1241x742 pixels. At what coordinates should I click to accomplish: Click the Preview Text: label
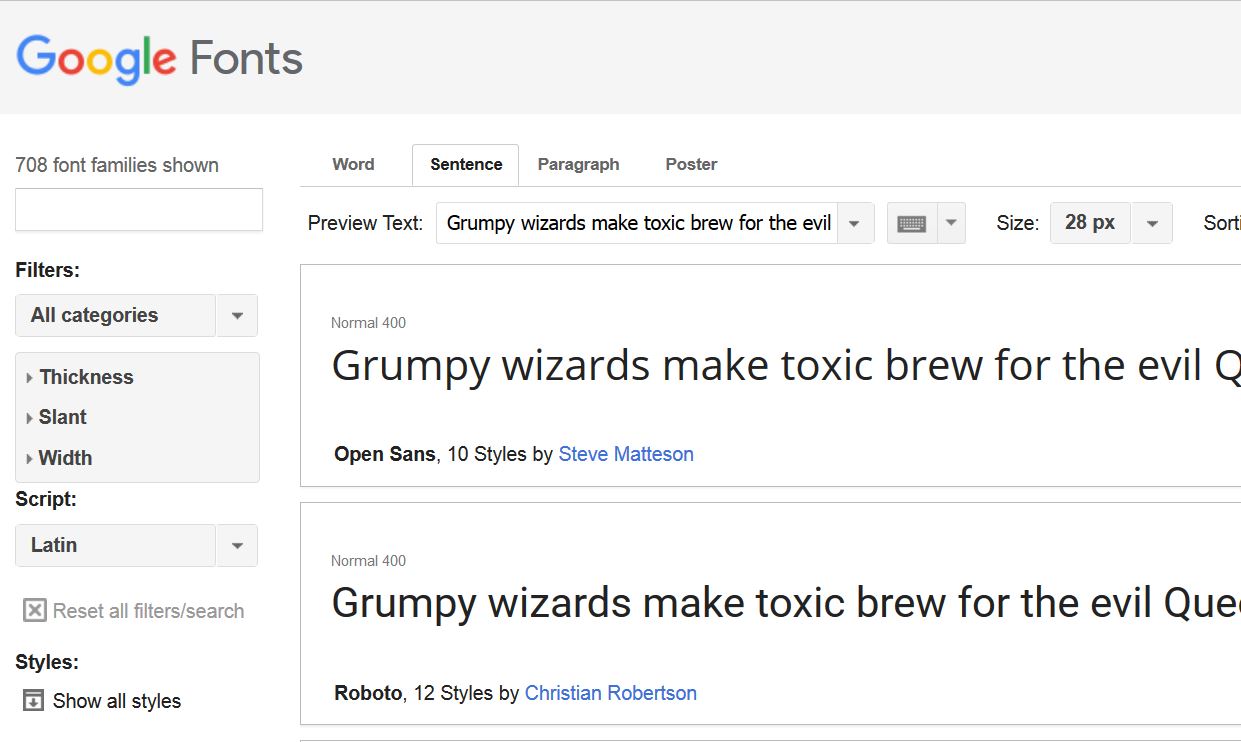365,223
